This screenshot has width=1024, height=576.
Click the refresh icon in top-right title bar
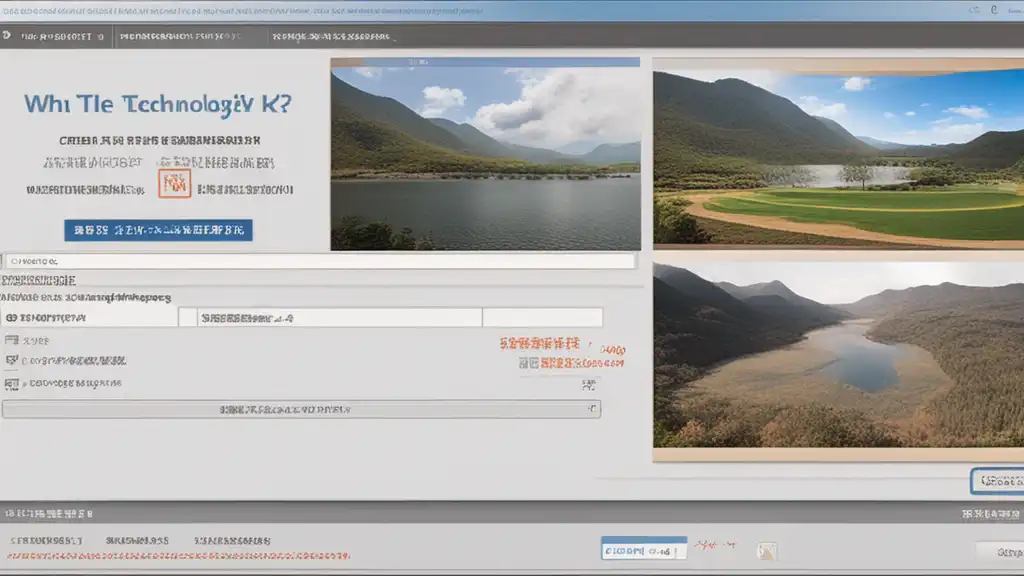974,10
